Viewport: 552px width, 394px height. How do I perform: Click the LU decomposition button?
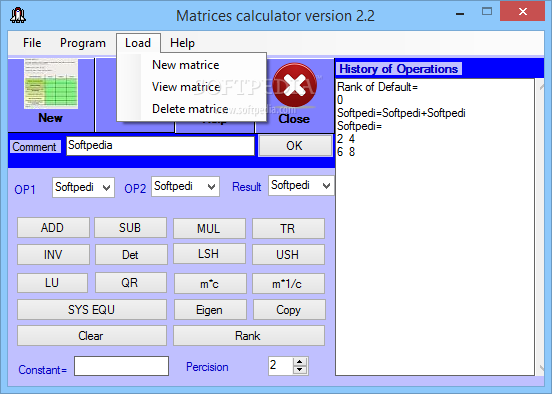click(52, 283)
